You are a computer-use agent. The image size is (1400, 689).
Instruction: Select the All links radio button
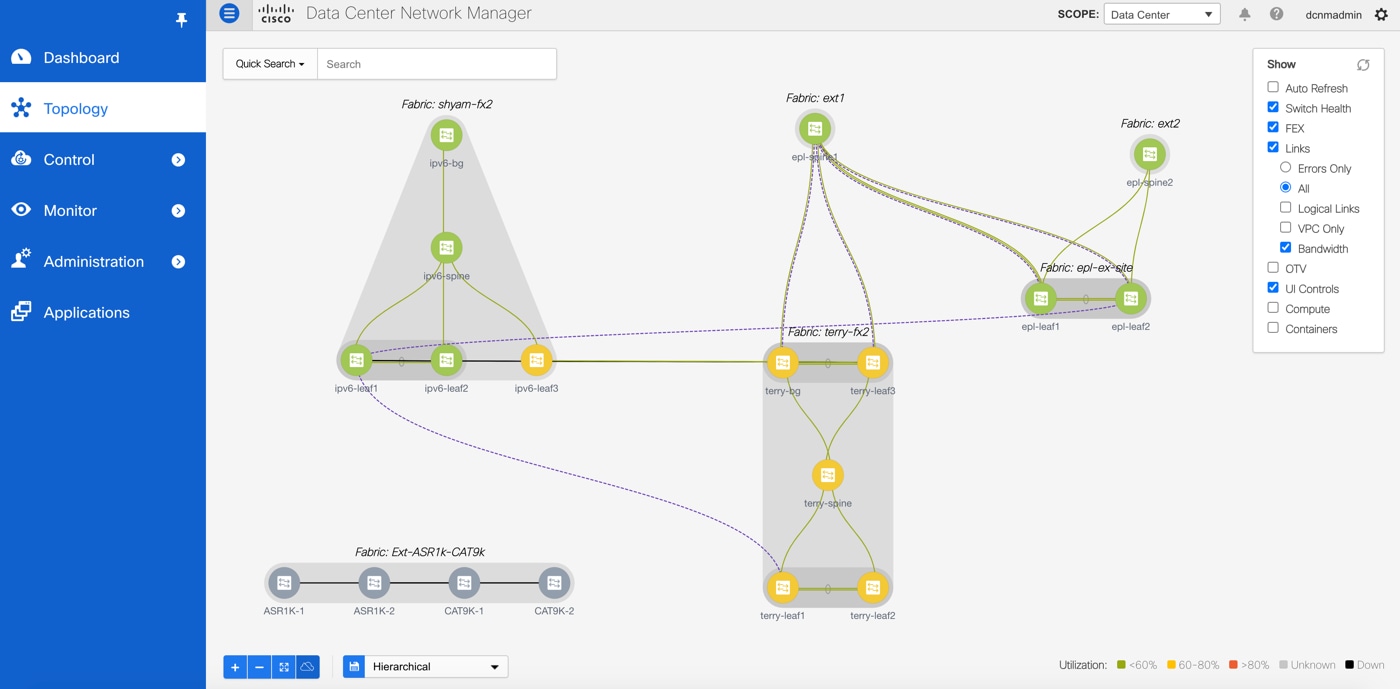pyautogui.click(x=1286, y=187)
